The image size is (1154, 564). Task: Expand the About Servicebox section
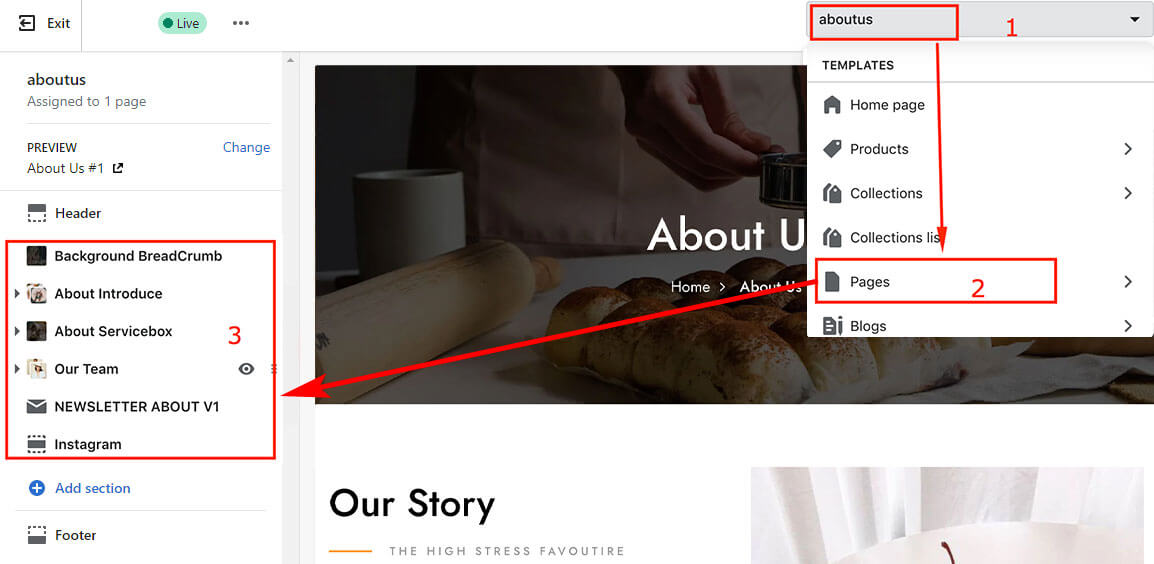coord(17,331)
